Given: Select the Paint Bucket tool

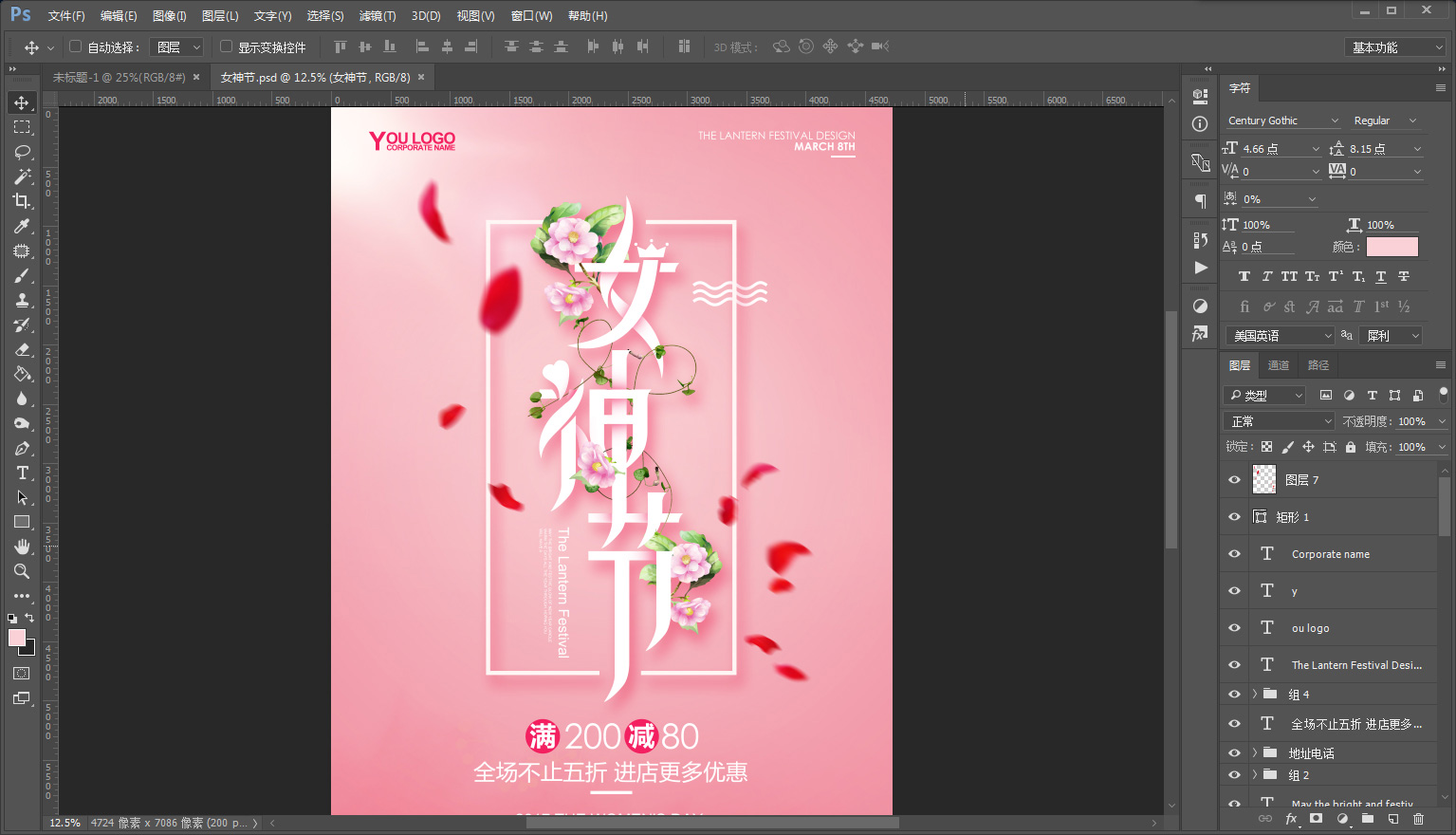Looking at the screenshot, I should (22, 374).
